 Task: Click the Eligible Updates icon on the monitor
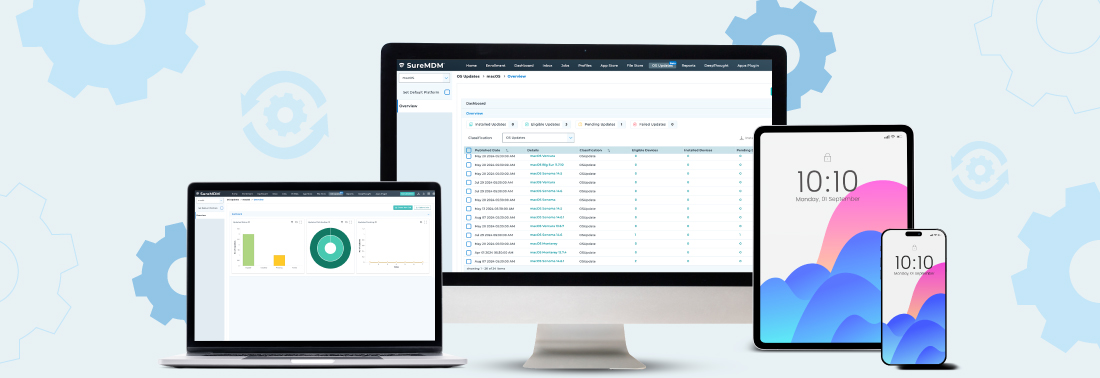coord(527,124)
